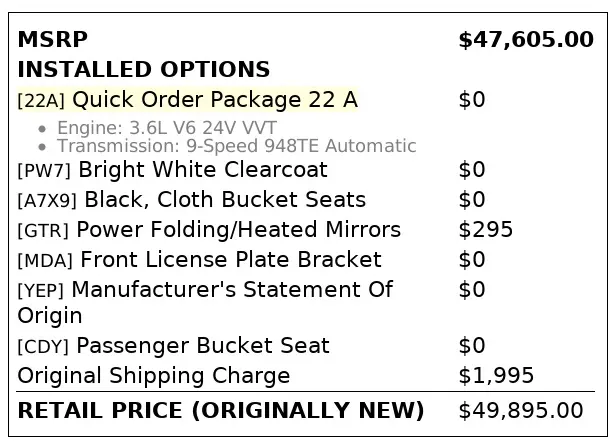
Task: Select Quick Order Package 22 A
Action: click(x=214, y=100)
